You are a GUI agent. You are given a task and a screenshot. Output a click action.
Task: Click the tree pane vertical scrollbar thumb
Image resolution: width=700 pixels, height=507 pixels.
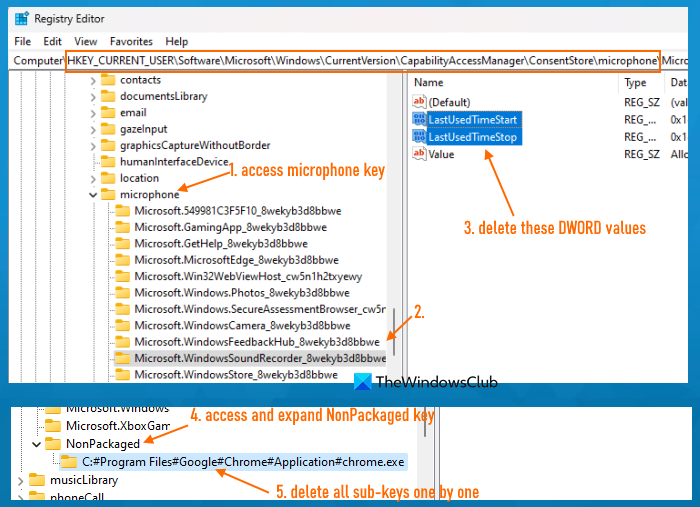[394, 331]
